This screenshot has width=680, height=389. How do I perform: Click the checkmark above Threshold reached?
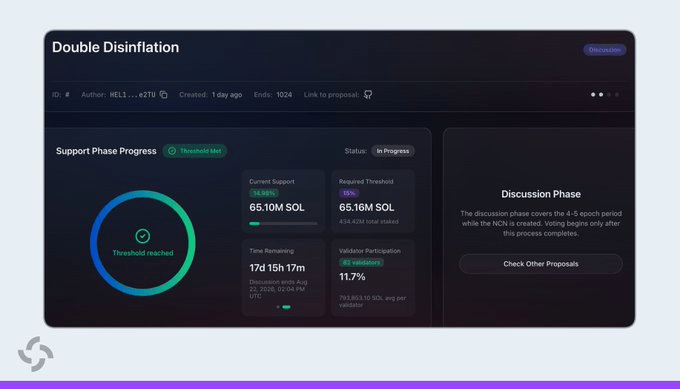tap(143, 236)
